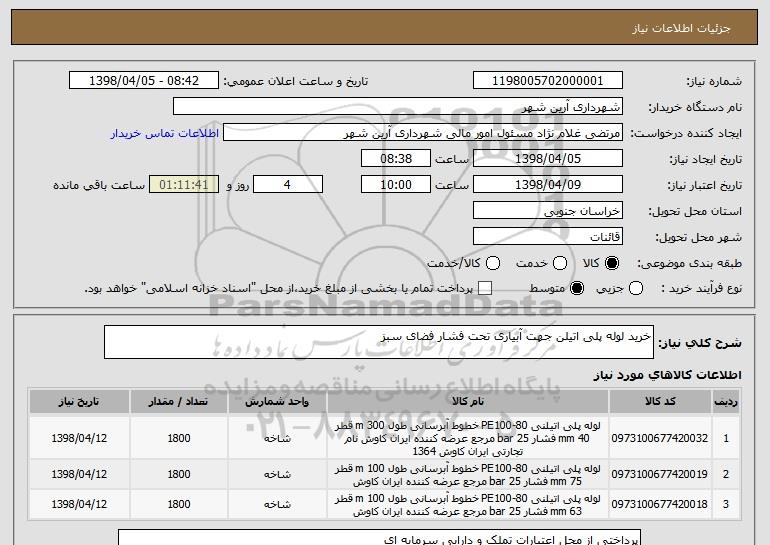The width and height of the screenshot is (770, 545).
Task: Tick the اسناد خزانه اسلامی payment checkbox
Action: point(485,288)
